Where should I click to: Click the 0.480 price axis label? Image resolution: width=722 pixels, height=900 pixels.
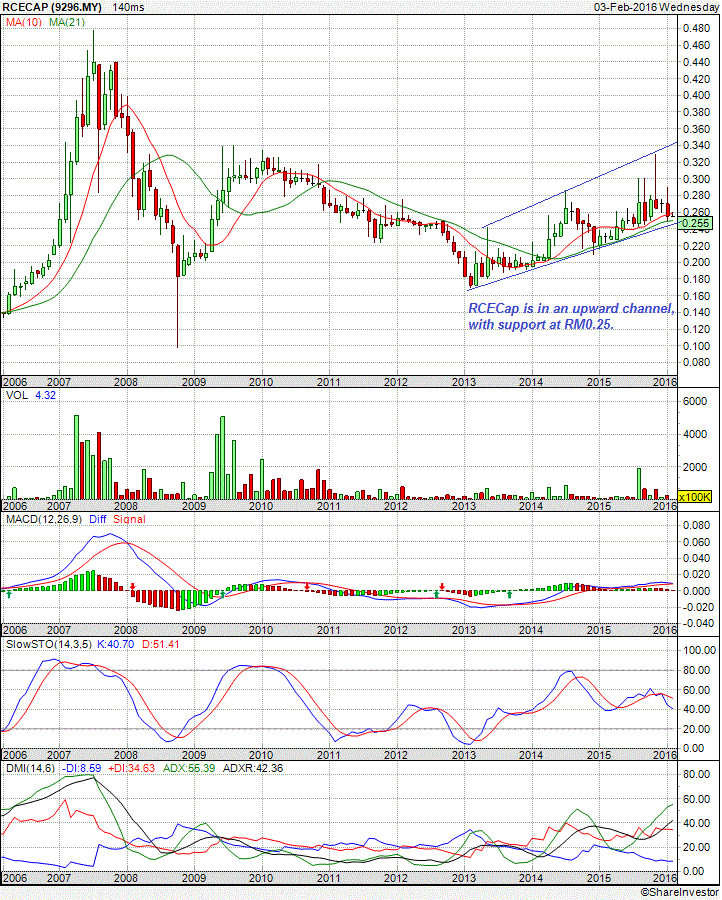coord(697,28)
